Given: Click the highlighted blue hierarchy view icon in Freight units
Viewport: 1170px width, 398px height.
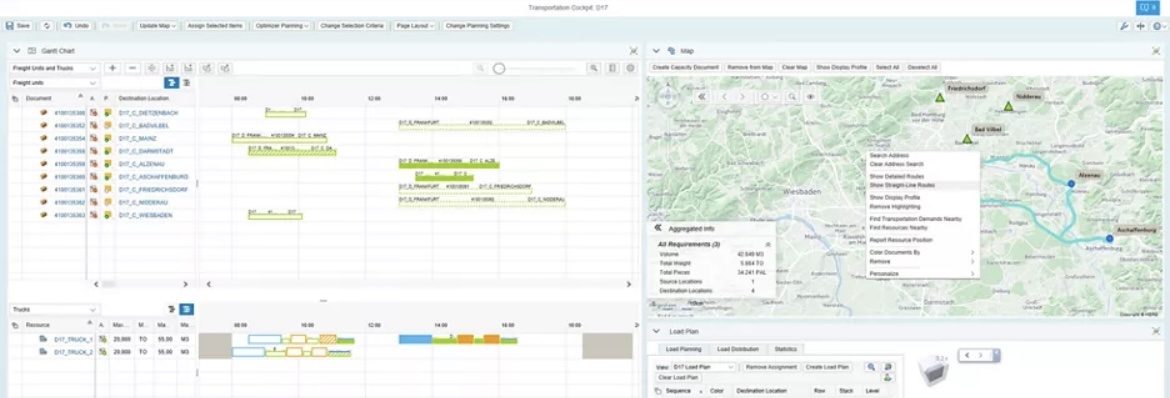Looking at the screenshot, I should coord(171,83).
